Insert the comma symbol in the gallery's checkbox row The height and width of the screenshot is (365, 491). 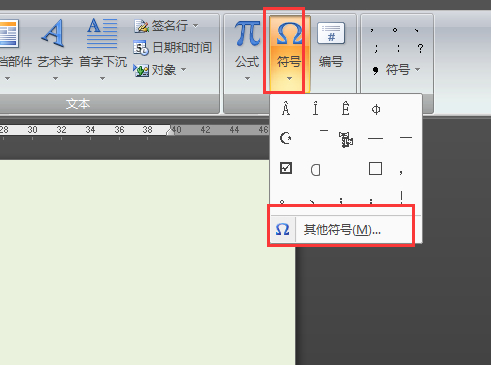coord(401,171)
